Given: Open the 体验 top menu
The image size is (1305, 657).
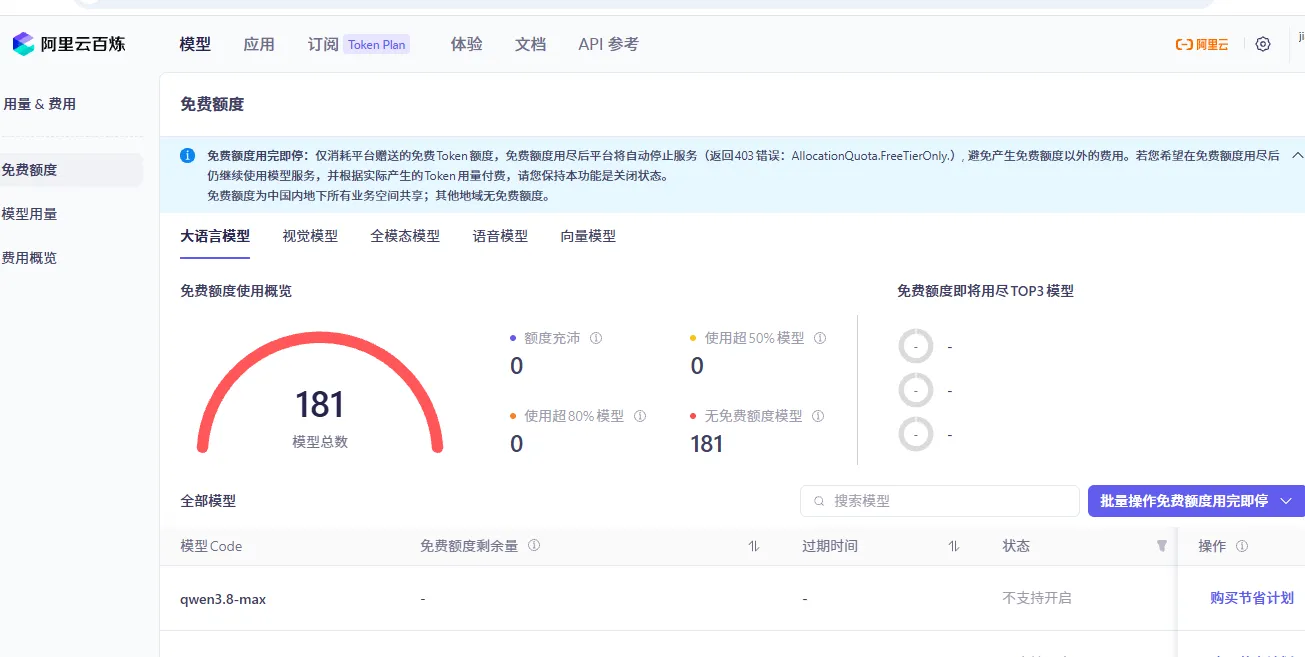Looking at the screenshot, I should 467,44.
